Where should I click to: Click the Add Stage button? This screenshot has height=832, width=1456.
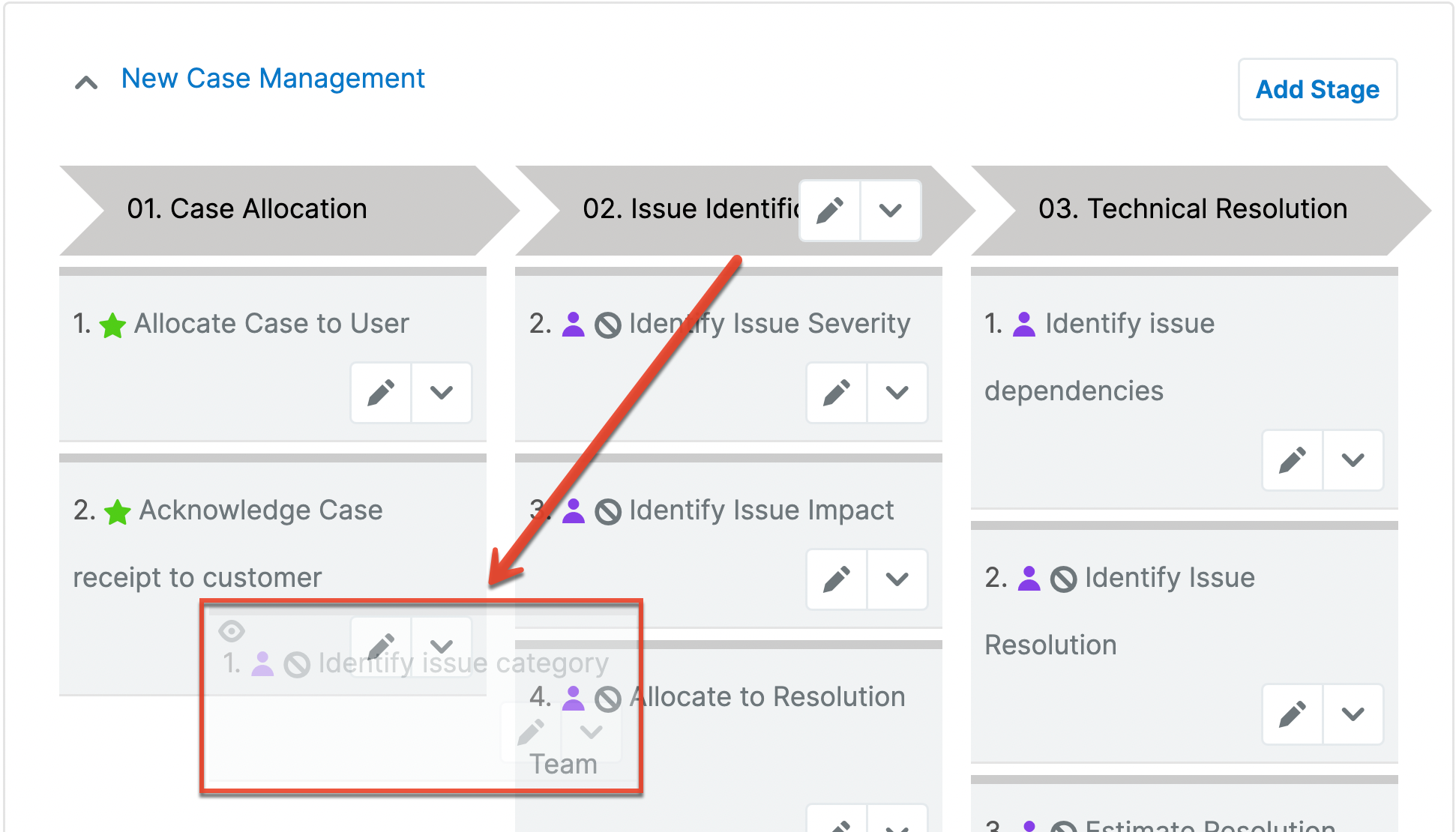point(1317,90)
